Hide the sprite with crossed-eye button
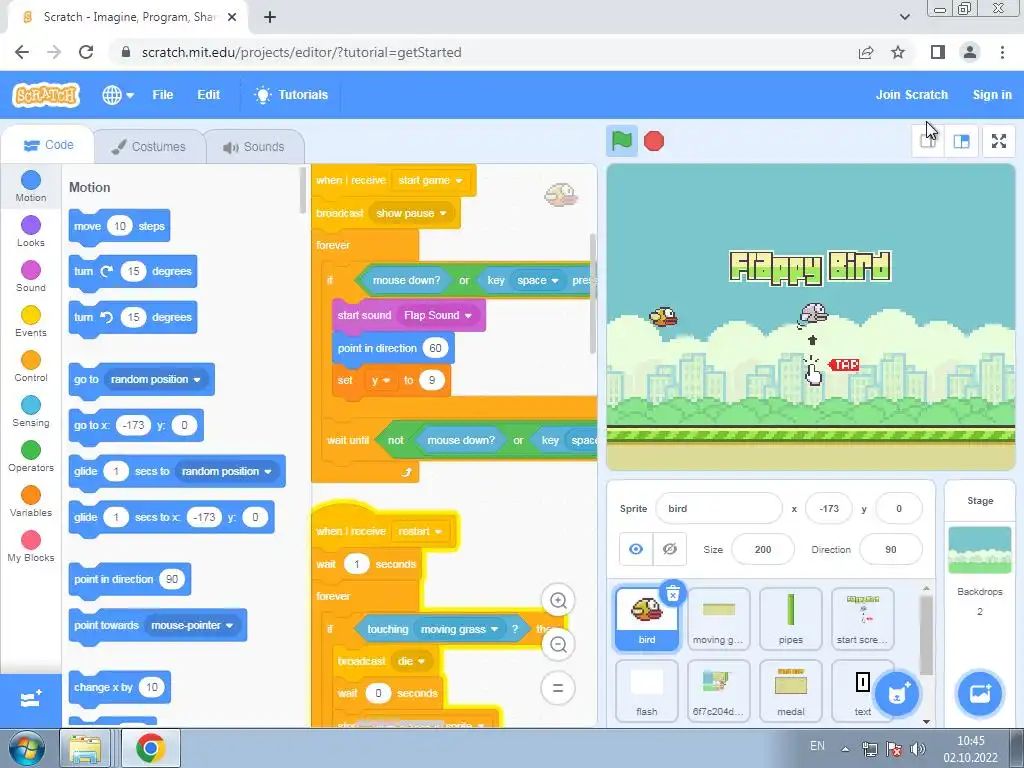 click(669, 549)
